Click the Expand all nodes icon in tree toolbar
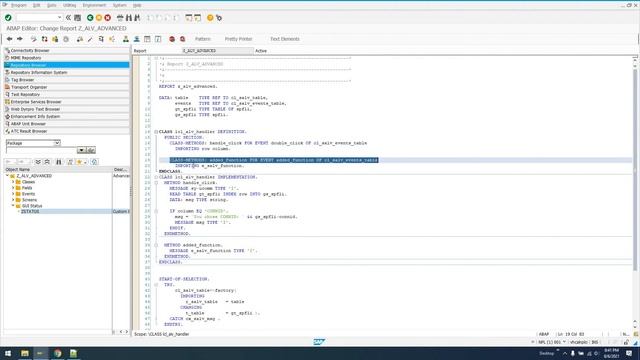The image size is (640, 360). click(38, 162)
